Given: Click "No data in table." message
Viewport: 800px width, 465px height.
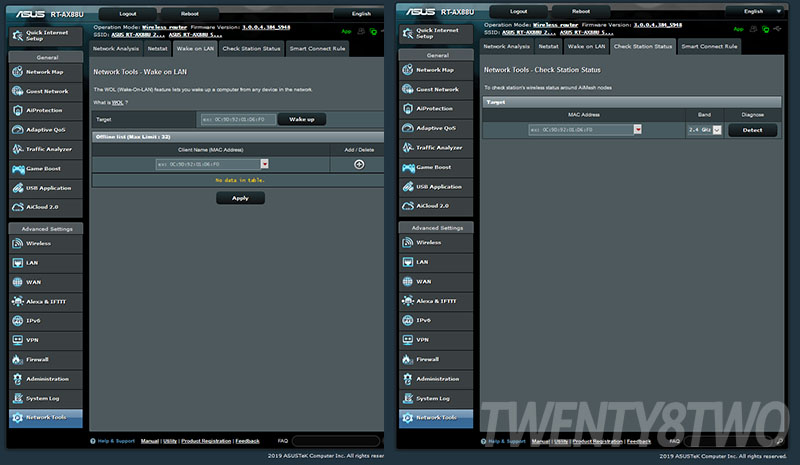Looking at the screenshot, I should coord(240,180).
